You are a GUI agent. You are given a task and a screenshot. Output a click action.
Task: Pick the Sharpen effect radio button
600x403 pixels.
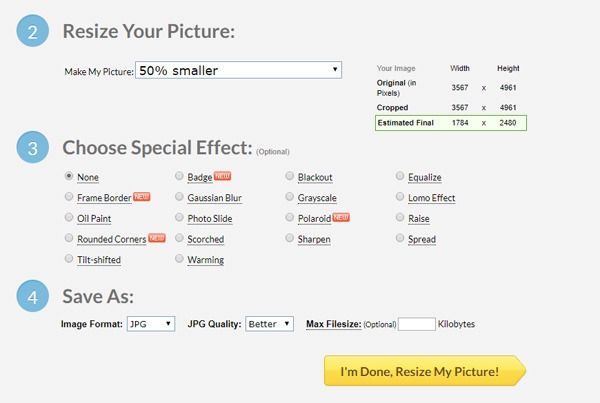tap(290, 238)
